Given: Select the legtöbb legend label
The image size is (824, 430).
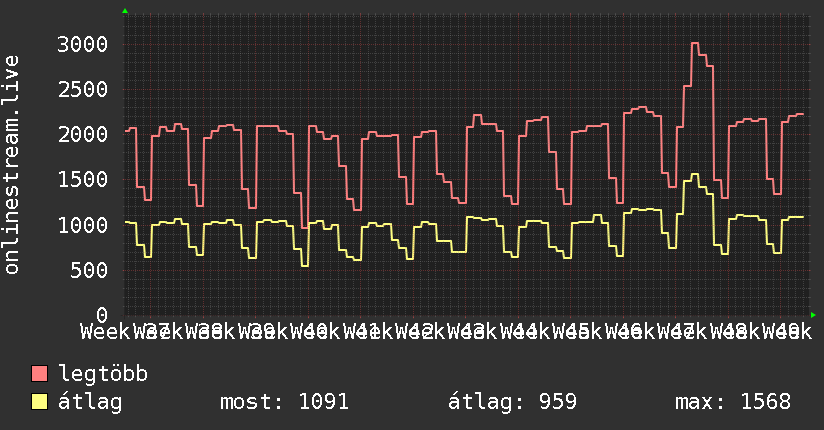Looking at the screenshot, I should click(103, 374).
